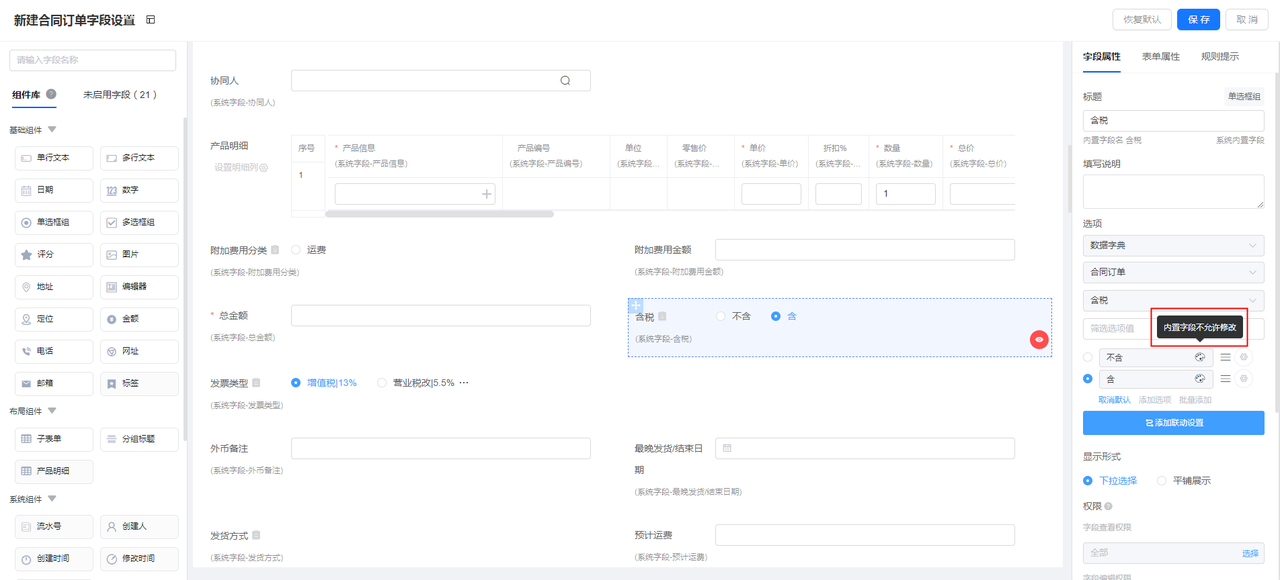
Task: Pick the 产品明细 layout component
Action: [x=55, y=471]
